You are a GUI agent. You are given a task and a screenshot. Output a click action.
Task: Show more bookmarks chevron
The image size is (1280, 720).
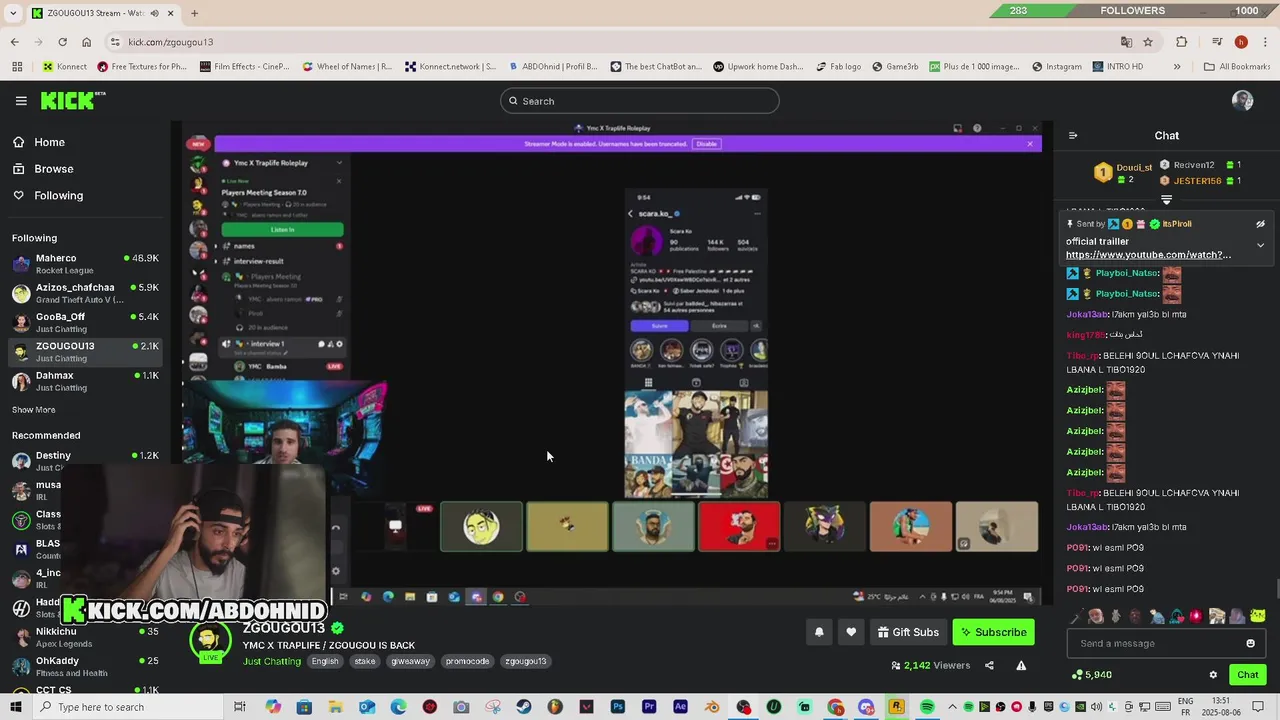pos(1177,67)
